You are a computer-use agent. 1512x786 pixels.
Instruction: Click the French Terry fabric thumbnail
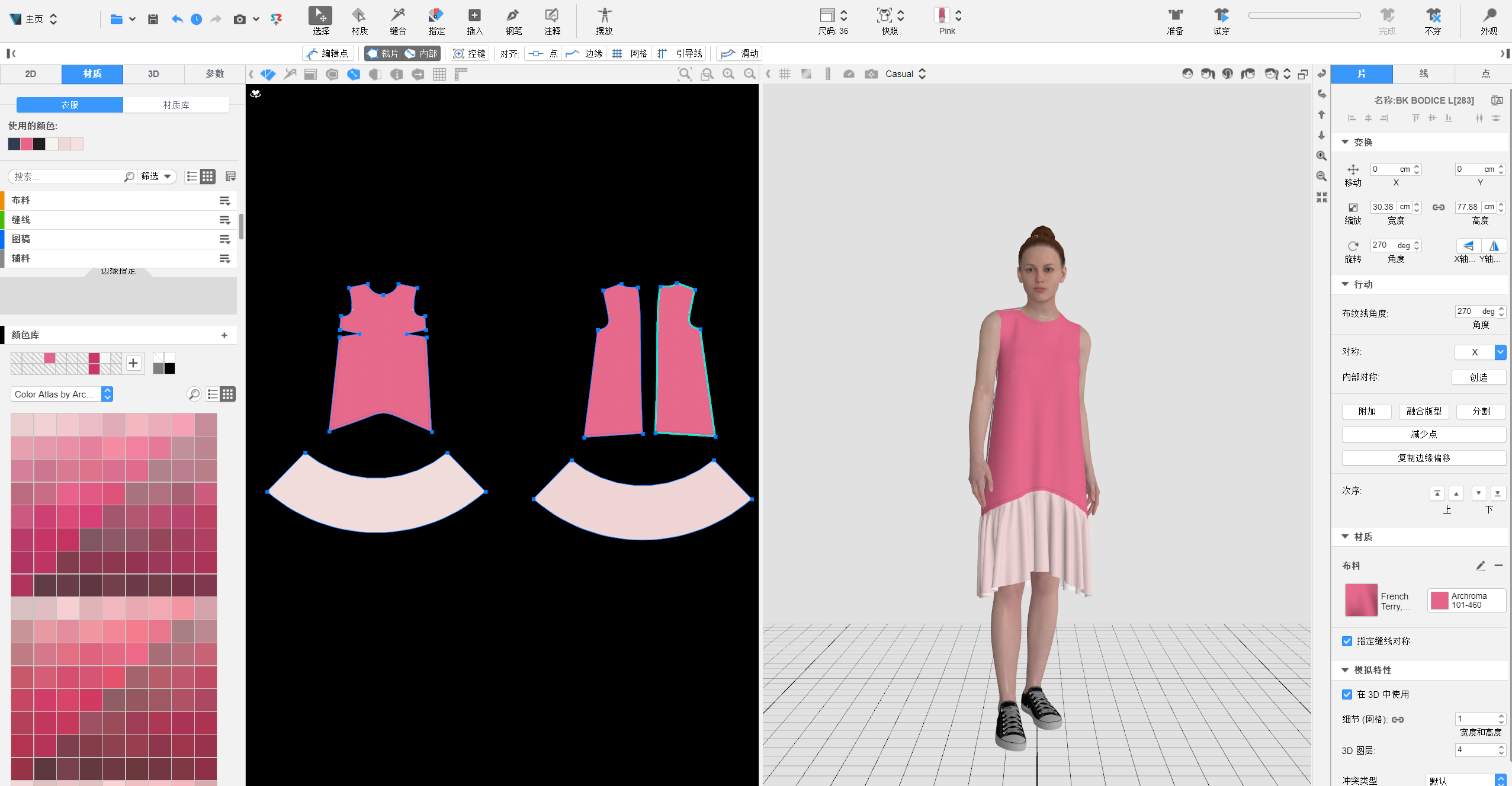(x=1361, y=600)
